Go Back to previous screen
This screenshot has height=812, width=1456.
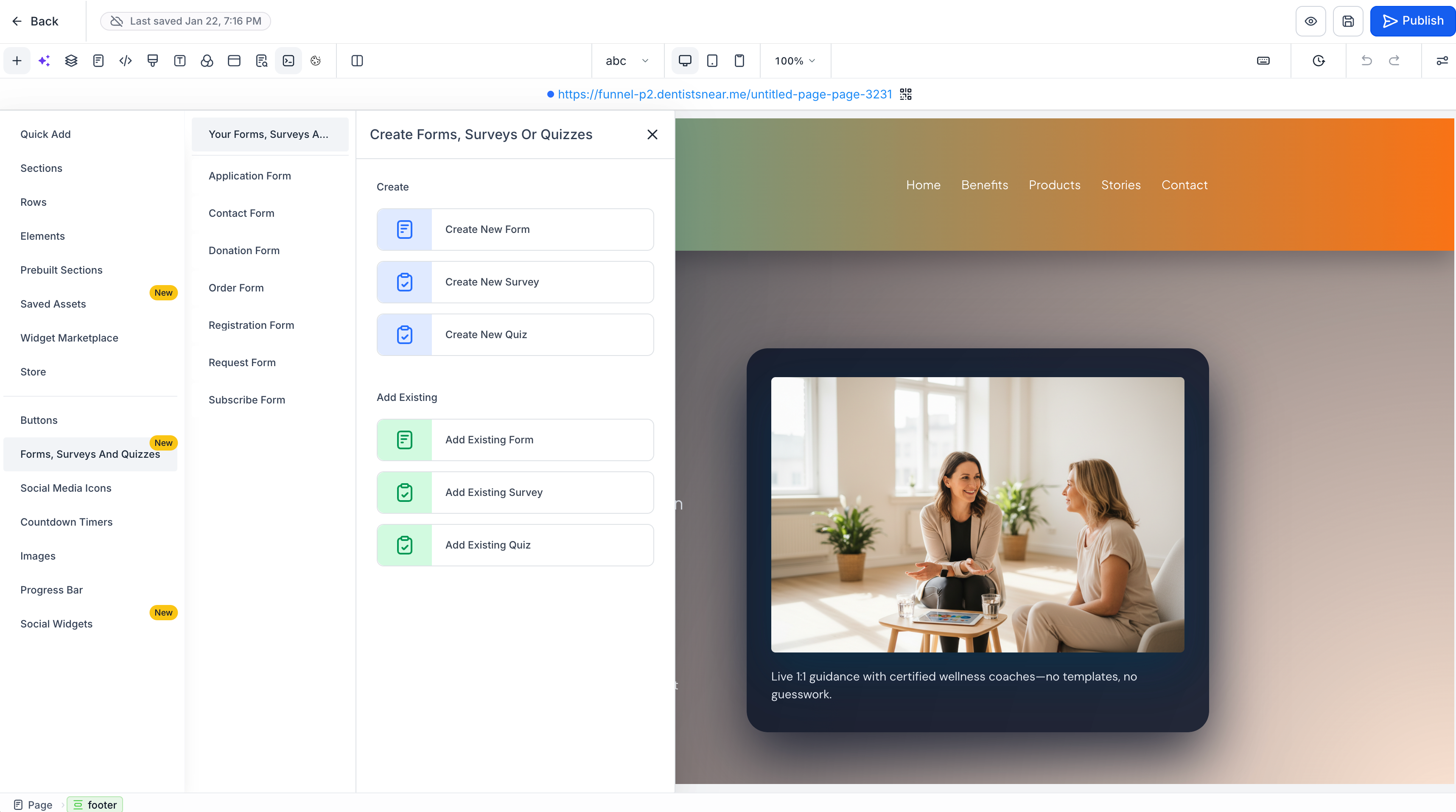(x=35, y=21)
